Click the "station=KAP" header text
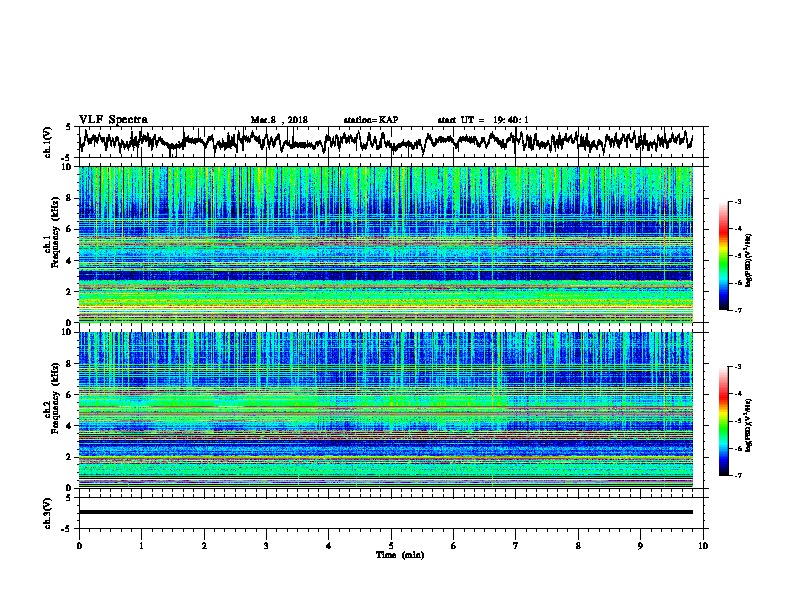 point(371,120)
